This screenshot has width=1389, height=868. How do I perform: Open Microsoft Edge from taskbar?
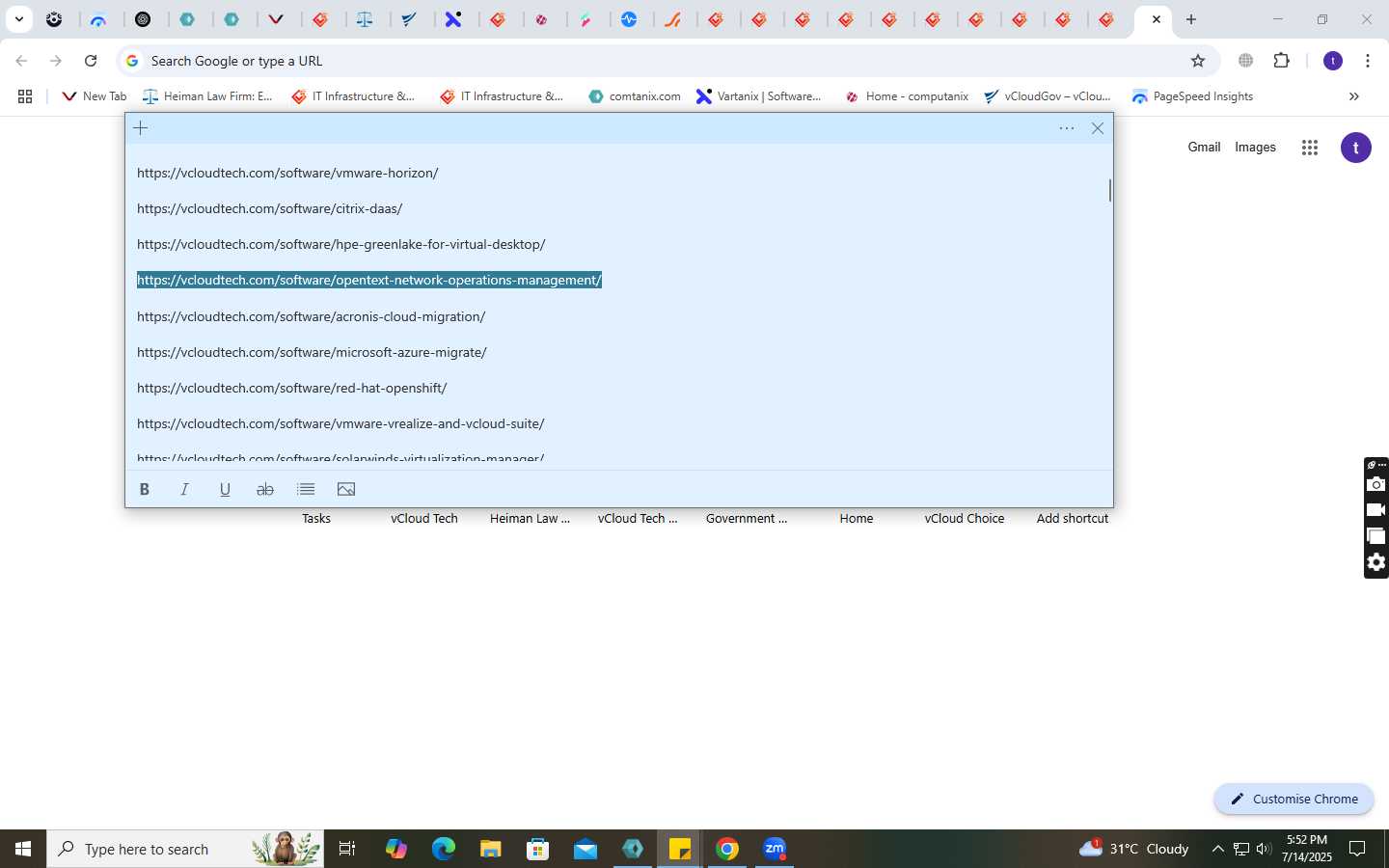443,849
